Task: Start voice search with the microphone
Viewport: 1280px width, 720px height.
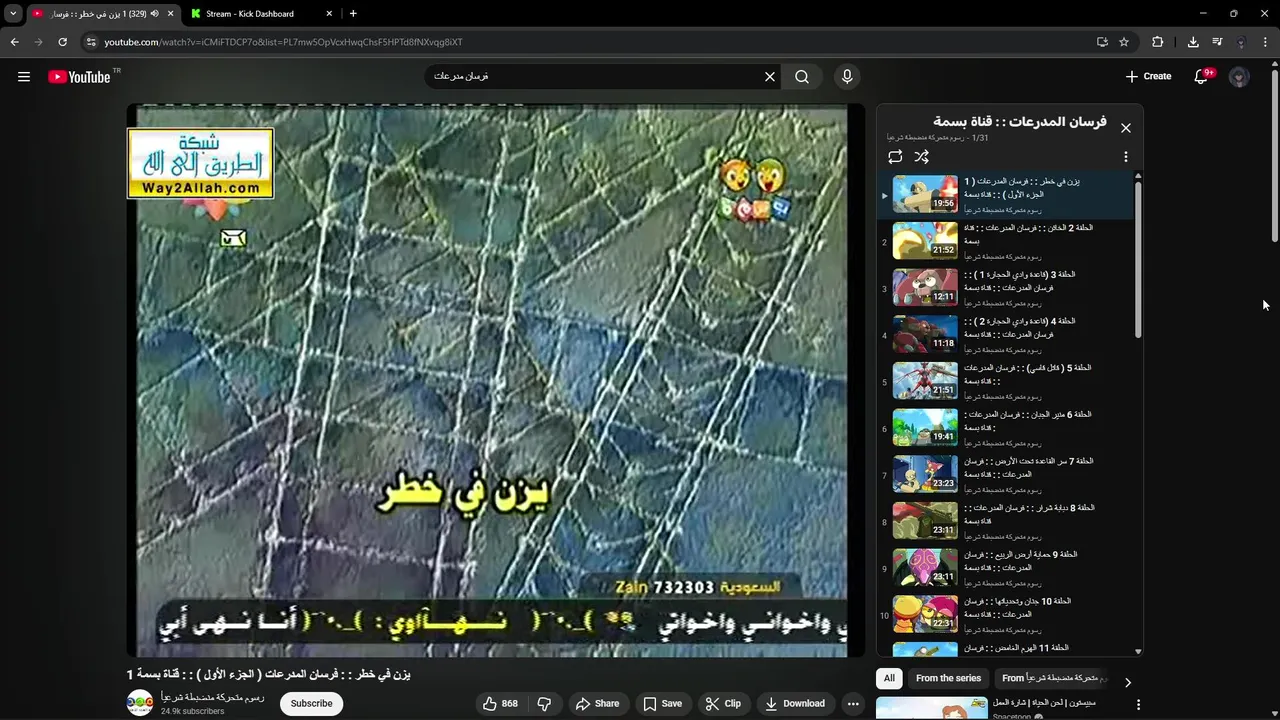Action: 847,76
